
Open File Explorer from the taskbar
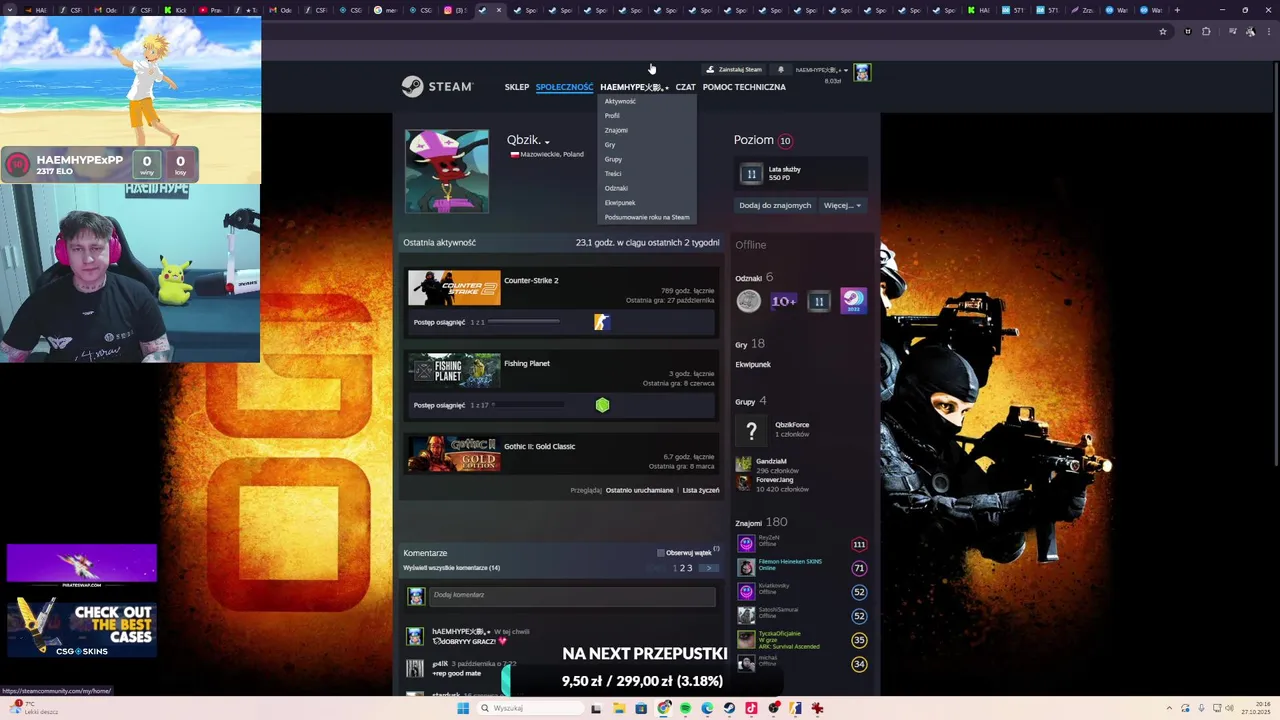(619, 709)
